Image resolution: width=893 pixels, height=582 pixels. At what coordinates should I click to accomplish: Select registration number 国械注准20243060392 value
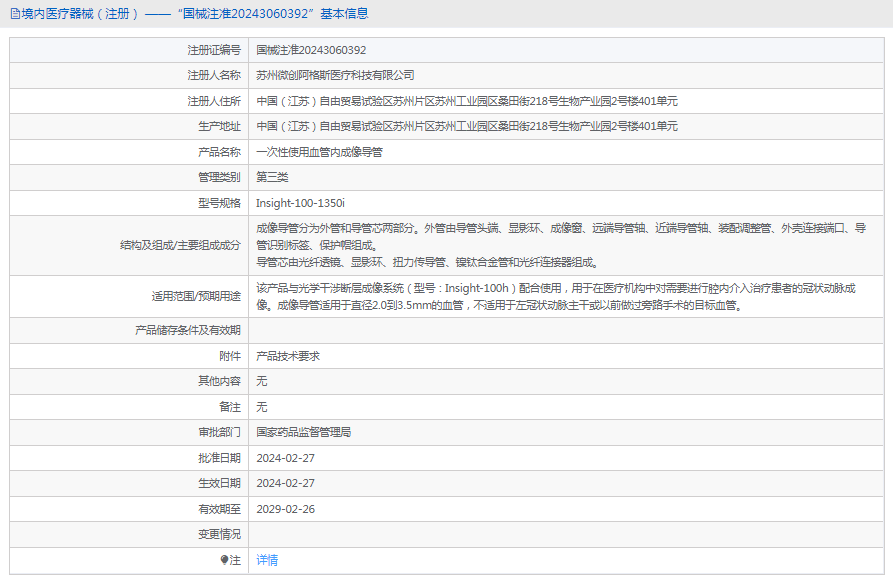pyautogui.click(x=311, y=50)
